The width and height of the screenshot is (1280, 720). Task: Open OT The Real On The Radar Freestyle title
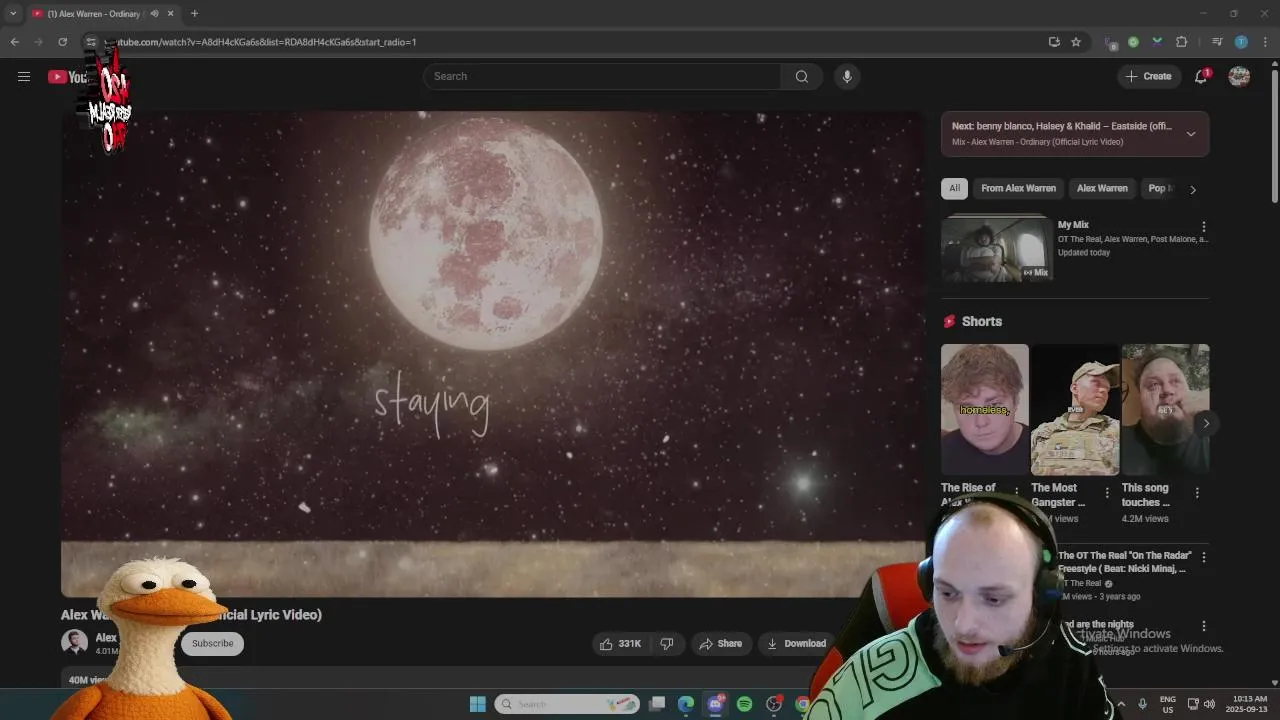tap(1124, 562)
